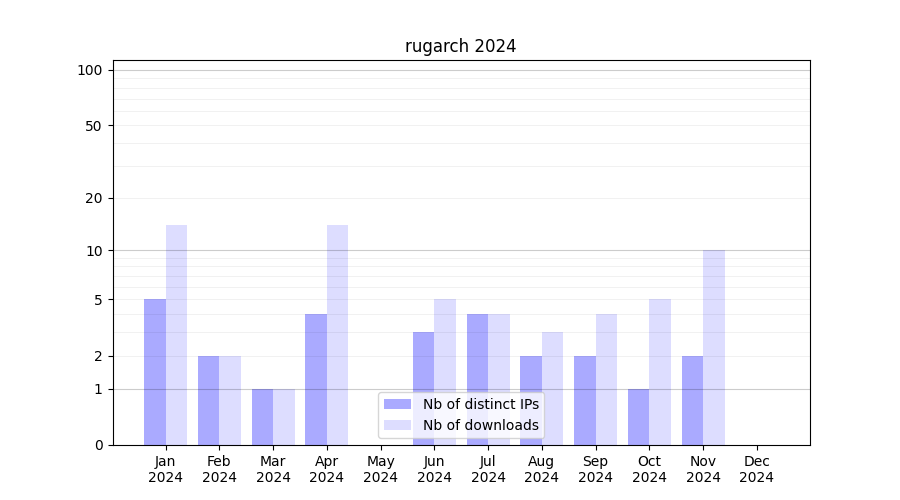The width and height of the screenshot is (900, 500).
Task: Click the 'Dec 2024' x-axis label
Action: pos(757,469)
